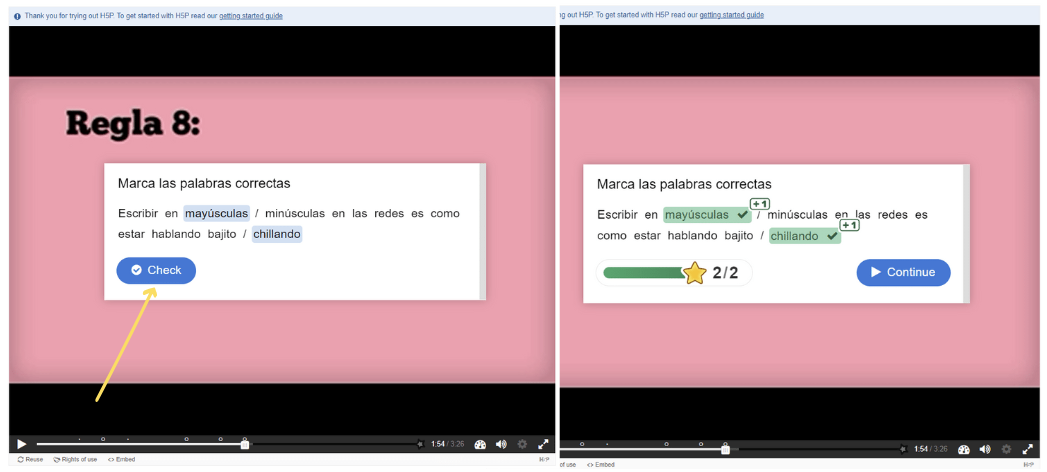Click the end star marker on the right timeline
This screenshot has height=472, width=1047.
pyautogui.click(x=903, y=449)
